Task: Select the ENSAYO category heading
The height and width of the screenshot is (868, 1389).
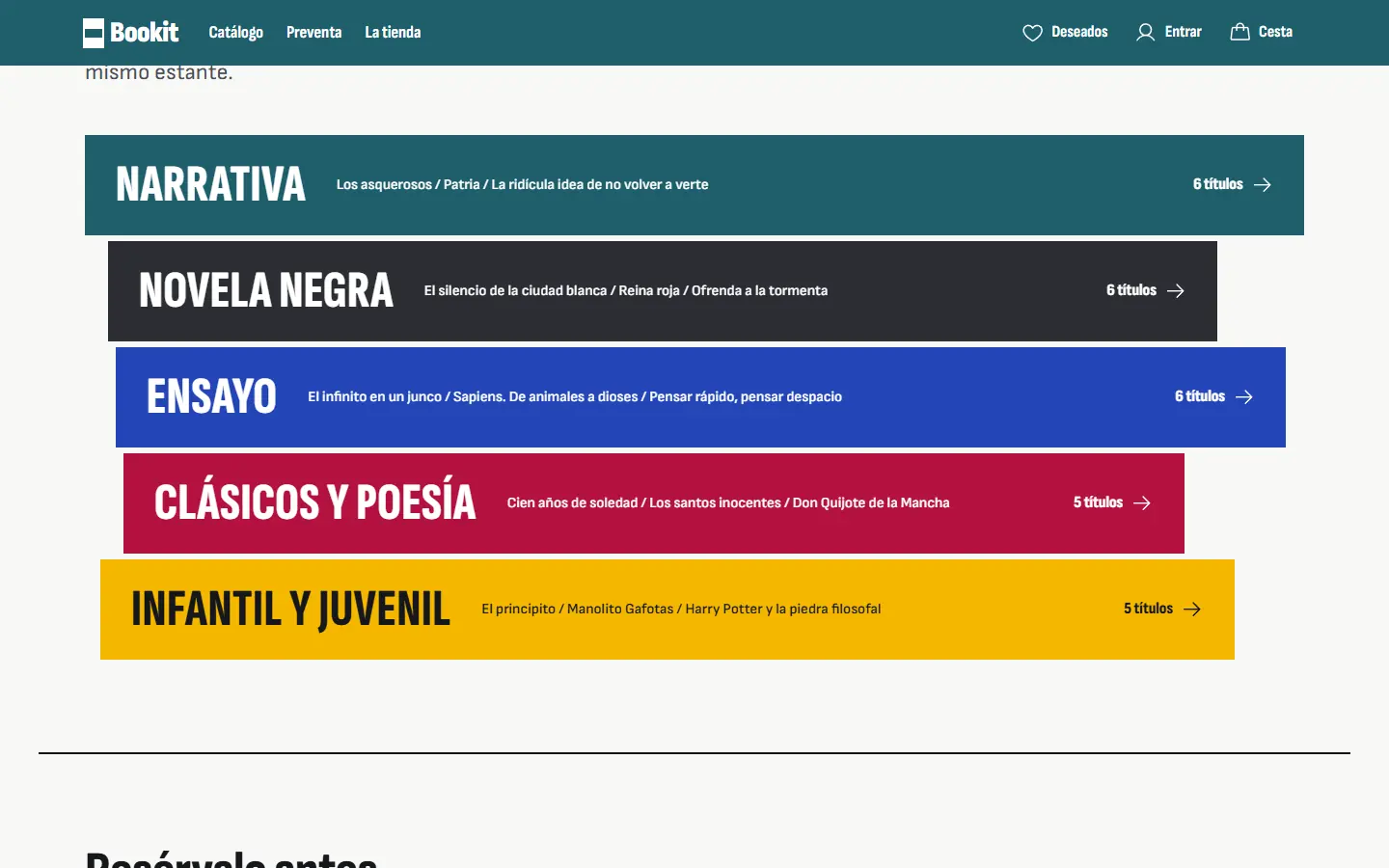Action: pos(211,396)
